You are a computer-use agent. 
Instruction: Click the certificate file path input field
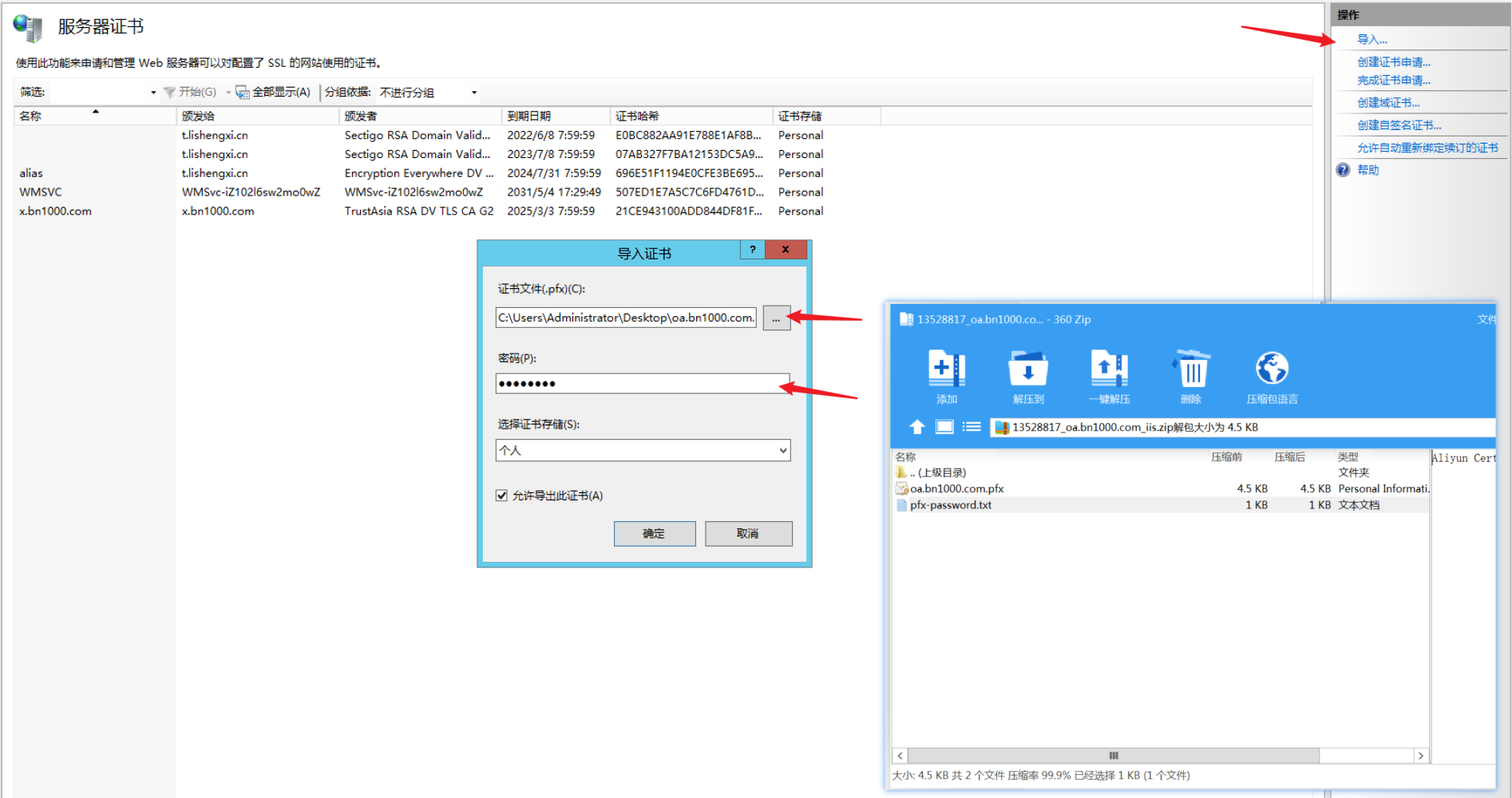[x=626, y=318]
